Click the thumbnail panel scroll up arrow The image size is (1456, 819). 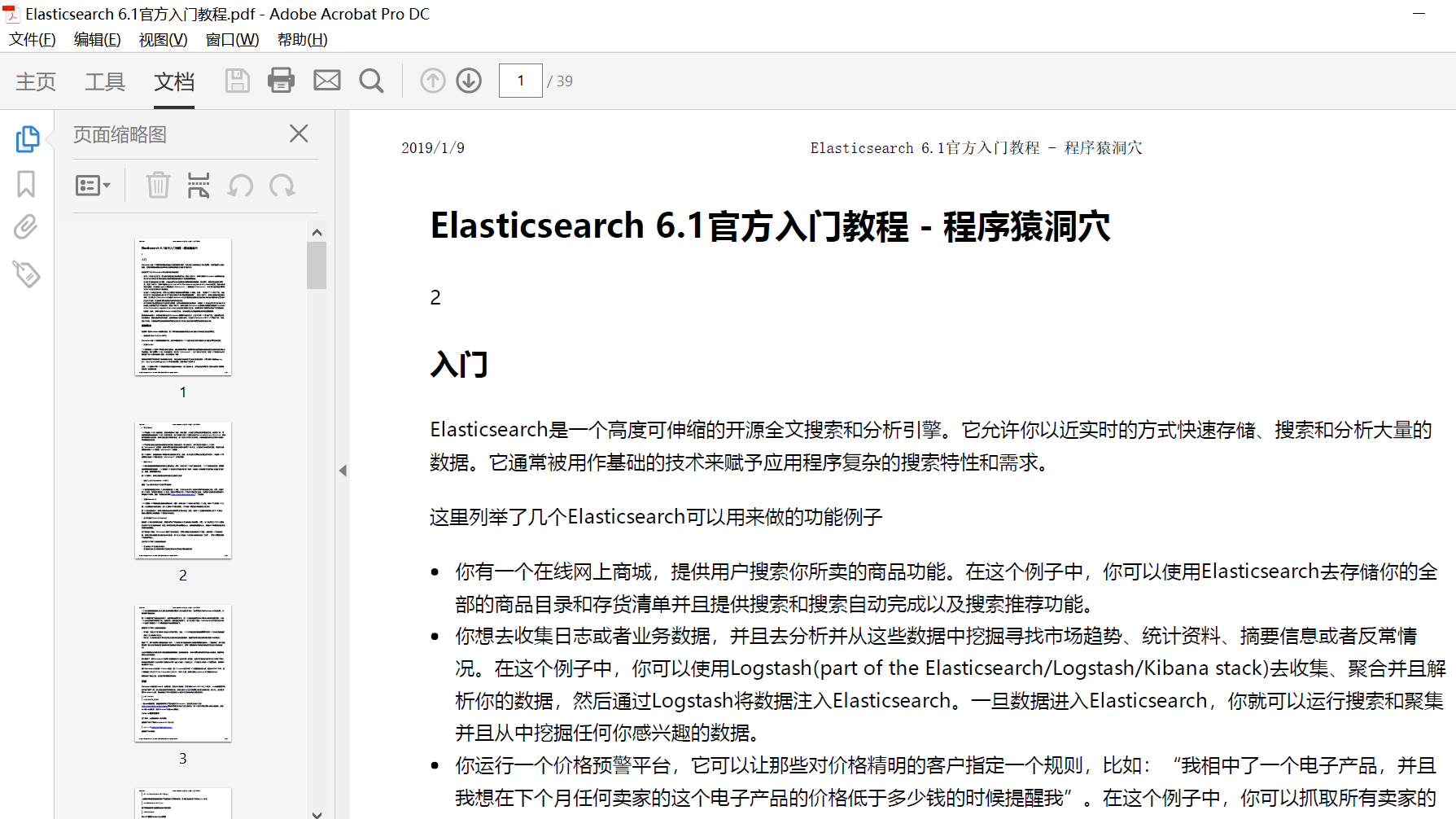[317, 233]
